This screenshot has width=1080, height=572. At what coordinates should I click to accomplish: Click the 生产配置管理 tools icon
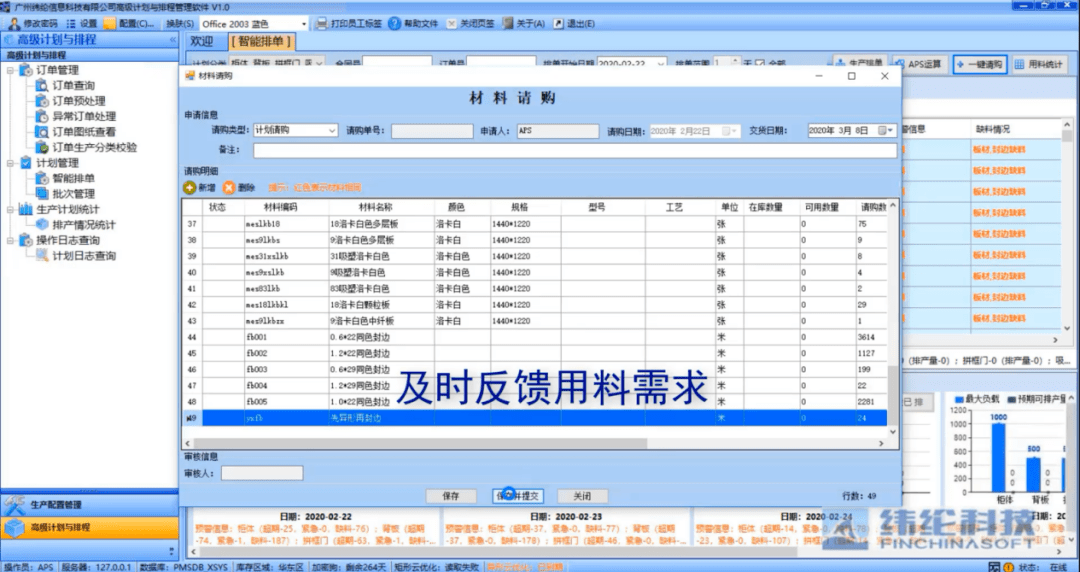point(14,505)
